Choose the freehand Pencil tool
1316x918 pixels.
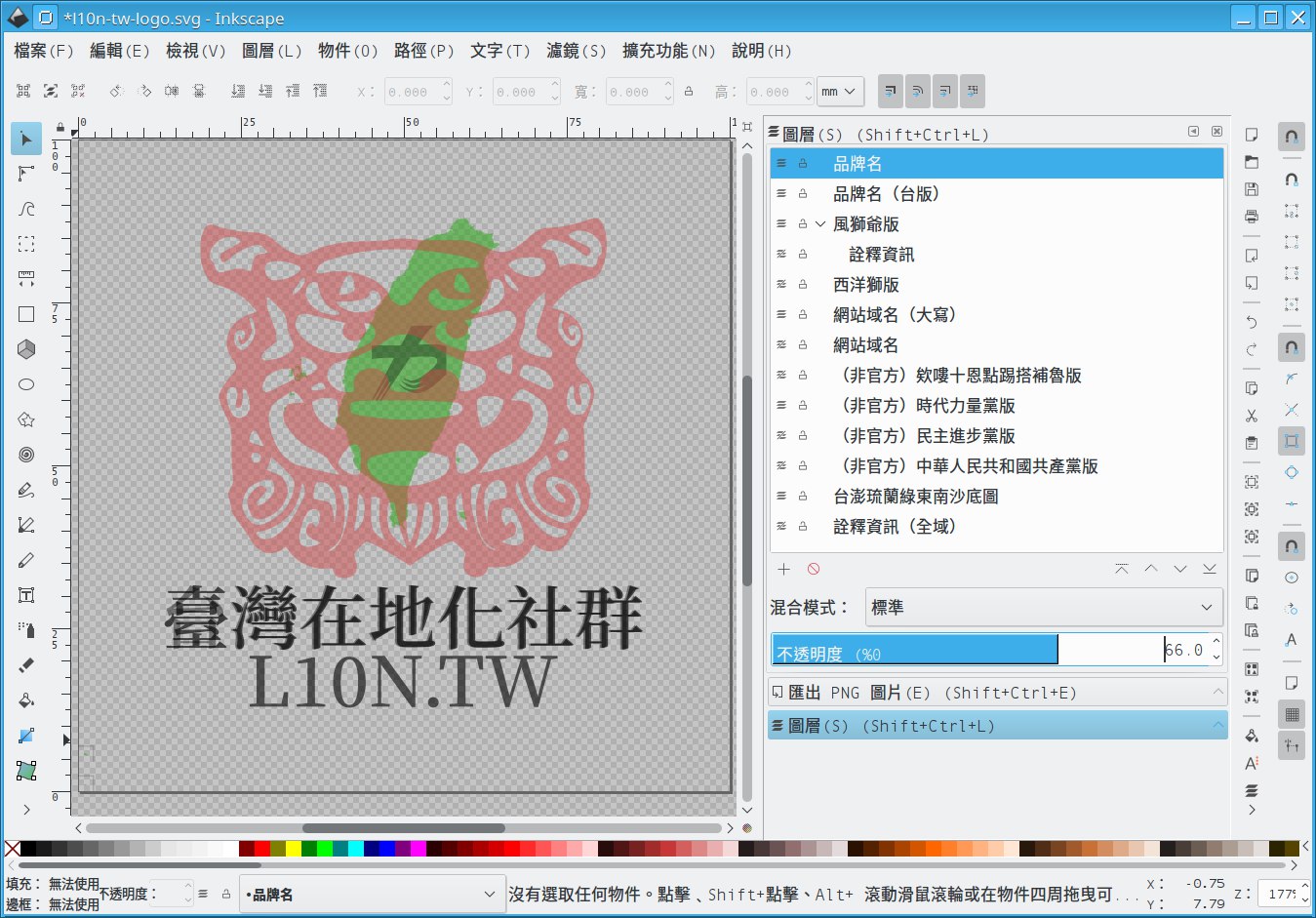click(26, 490)
